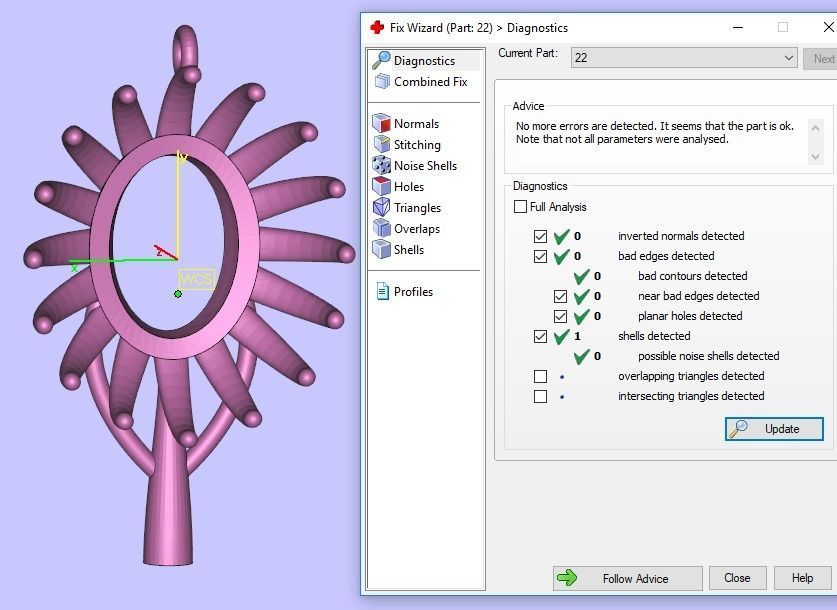837x610 pixels.
Task: Click 'shells detected' label
Action: [x=654, y=336]
